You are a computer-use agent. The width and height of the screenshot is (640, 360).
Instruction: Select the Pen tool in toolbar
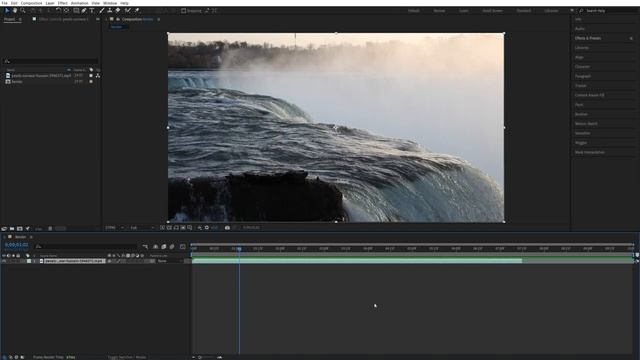(84, 11)
